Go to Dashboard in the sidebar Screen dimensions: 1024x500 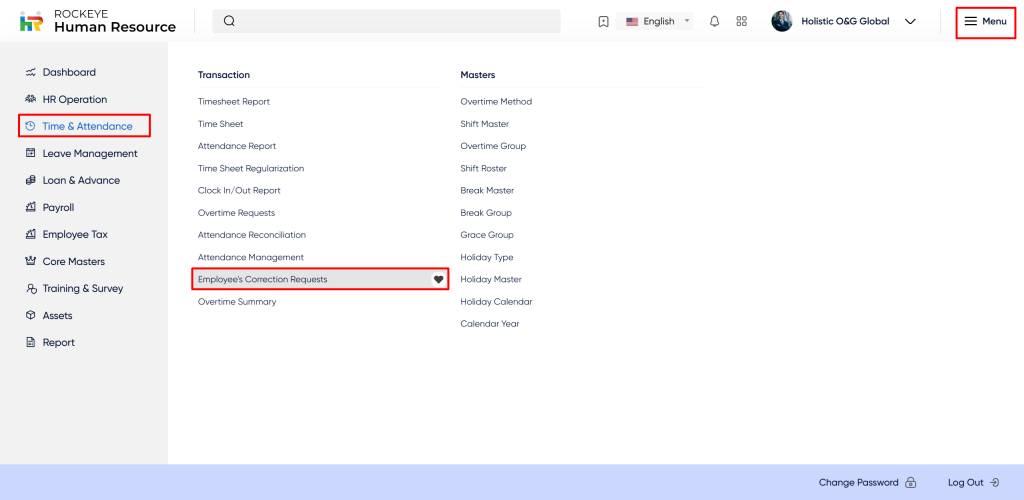click(69, 73)
